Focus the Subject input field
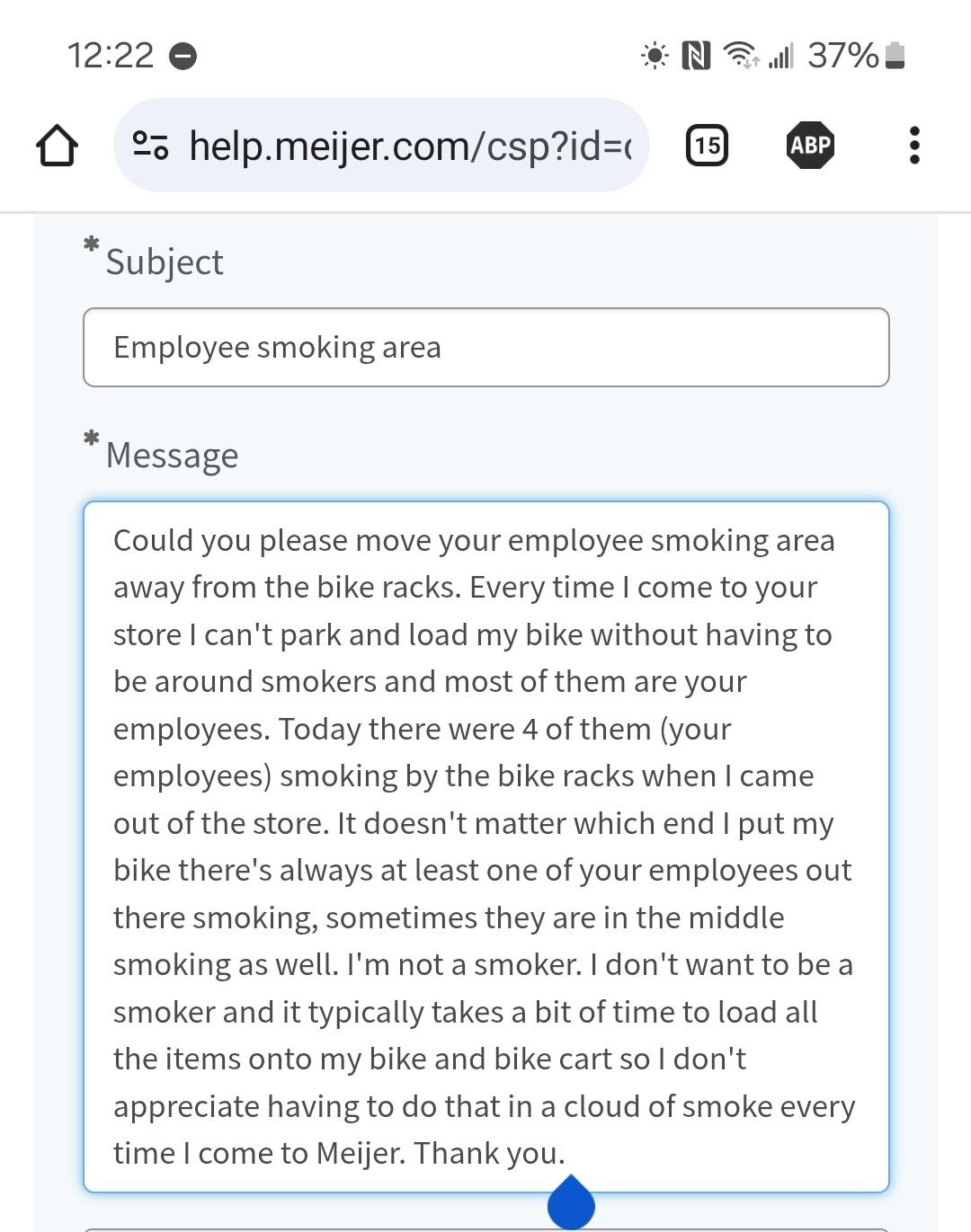 (x=485, y=348)
